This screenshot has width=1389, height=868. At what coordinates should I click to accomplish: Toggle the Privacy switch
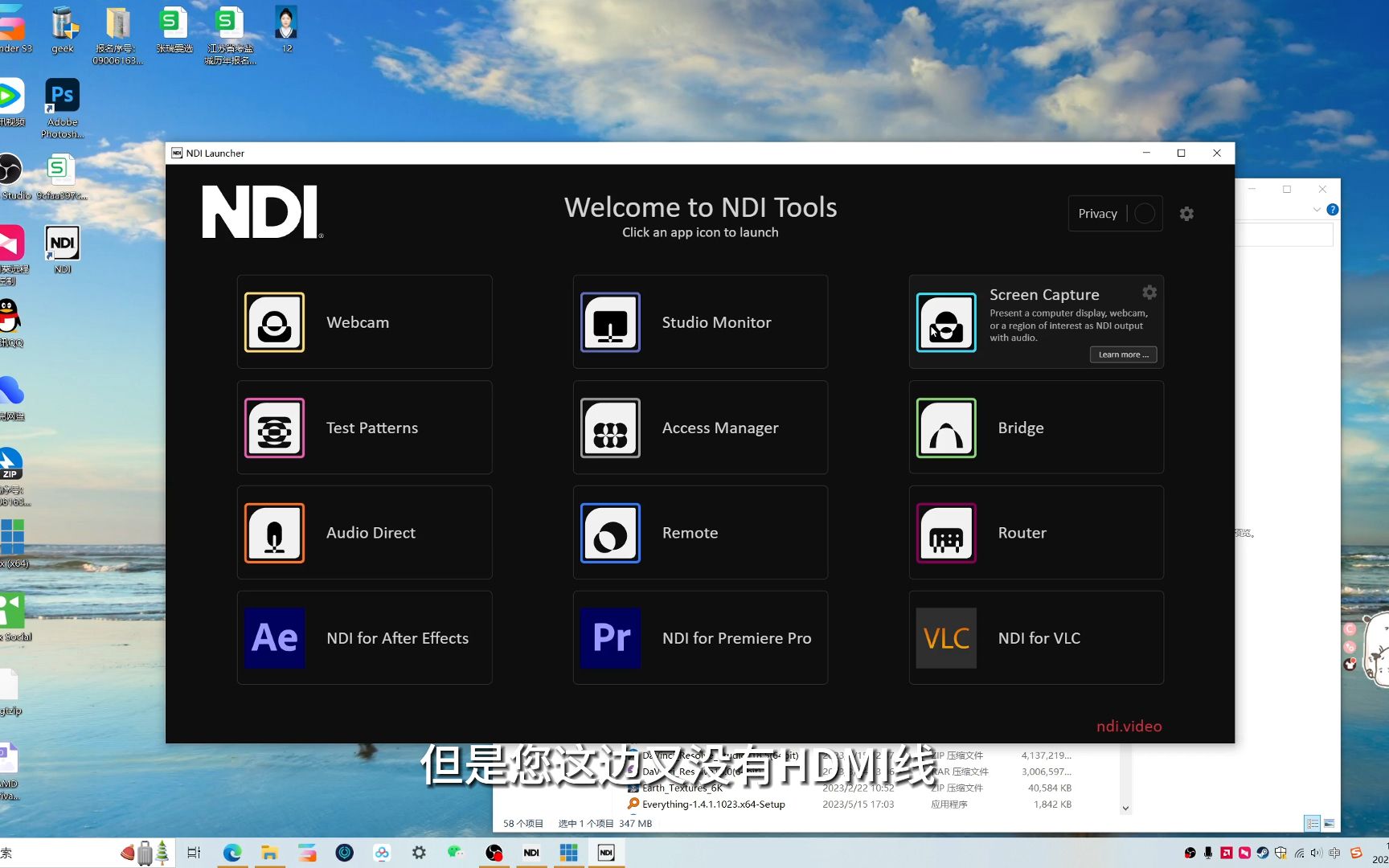(x=1145, y=214)
